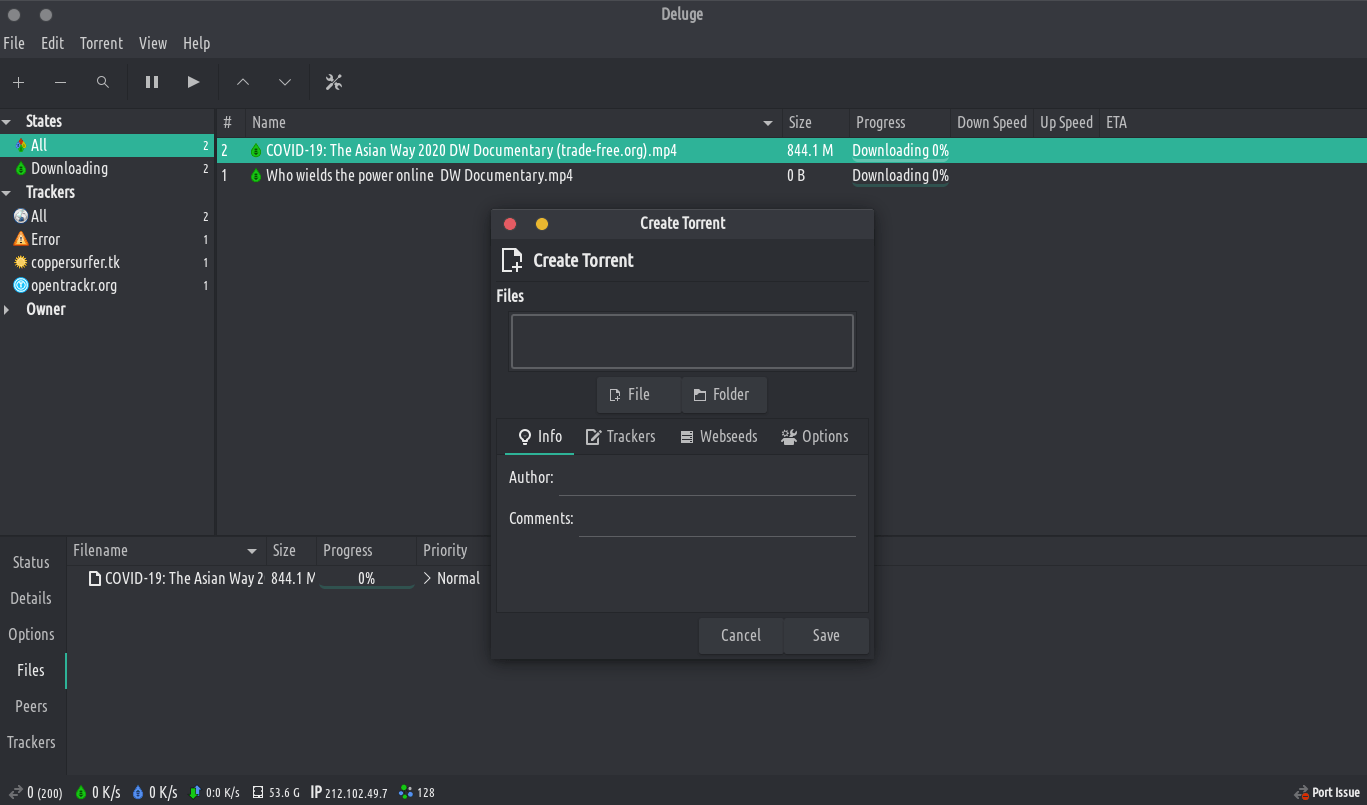Resume torrents with the play icon
Image resolution: width=1367 pixels, height=805 pixels.
point(194,82)
